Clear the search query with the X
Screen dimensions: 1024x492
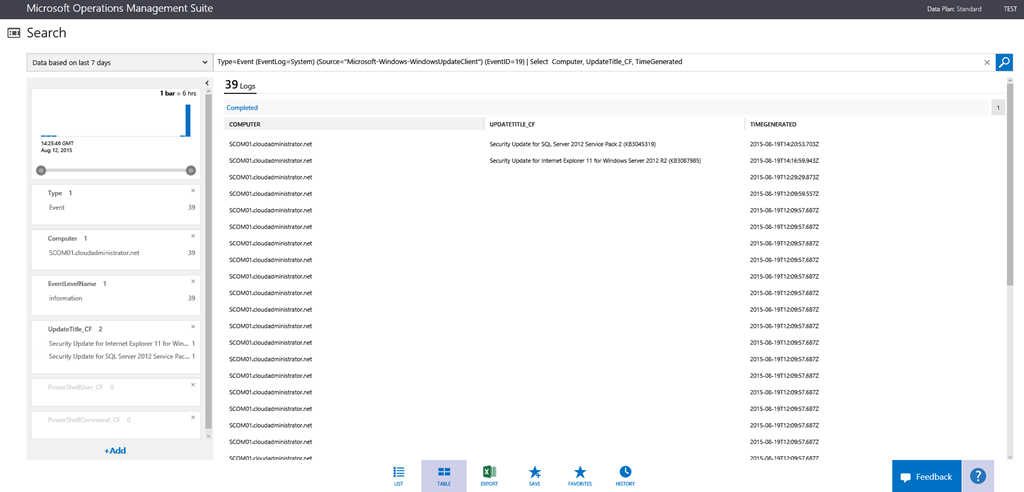tap(986, 62)
